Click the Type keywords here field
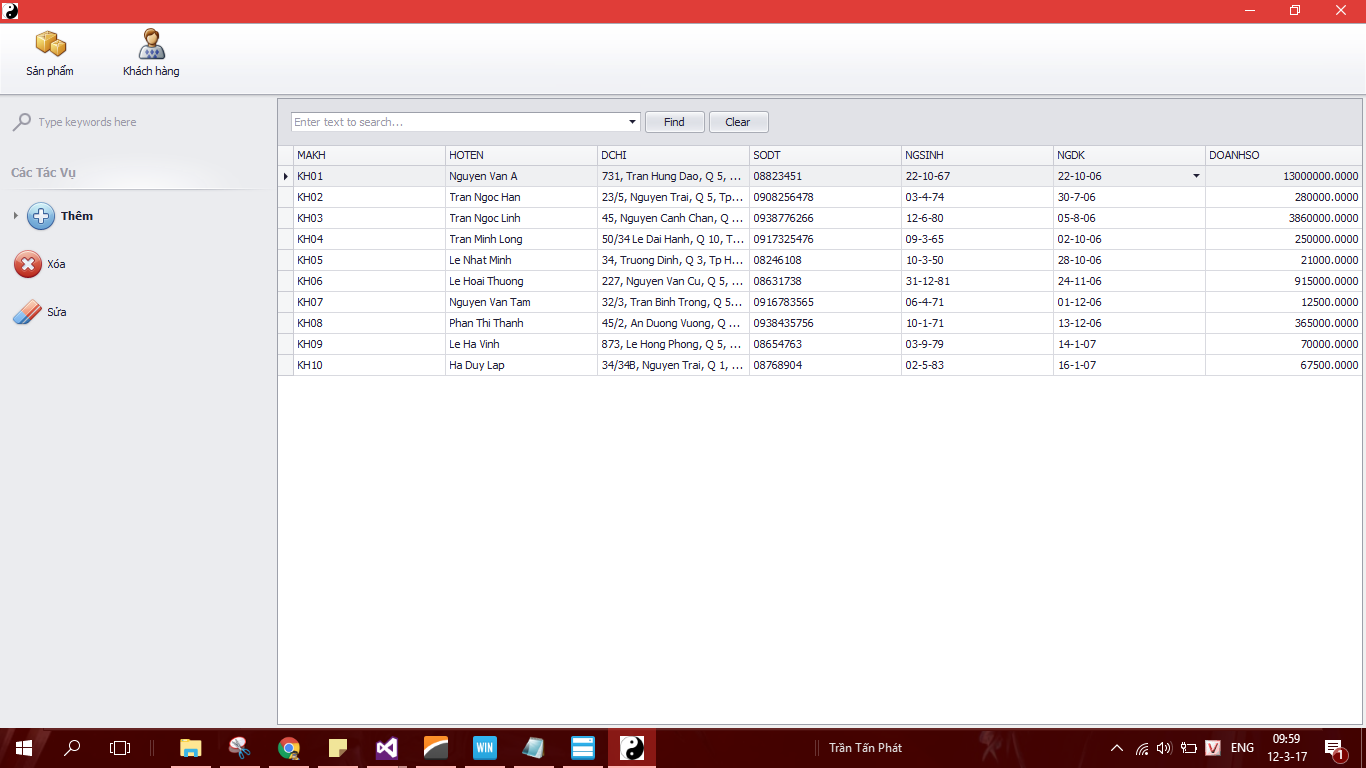The height and width of the screenshot is (768, 1366). tap(140, 122)
